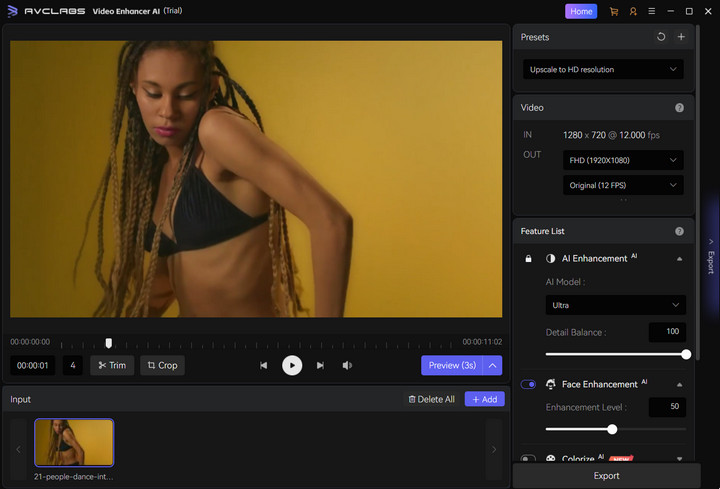This screenshot has width=720, height=489.
Task: Edit the Detail Balance value field
Action: pos(667,332)
